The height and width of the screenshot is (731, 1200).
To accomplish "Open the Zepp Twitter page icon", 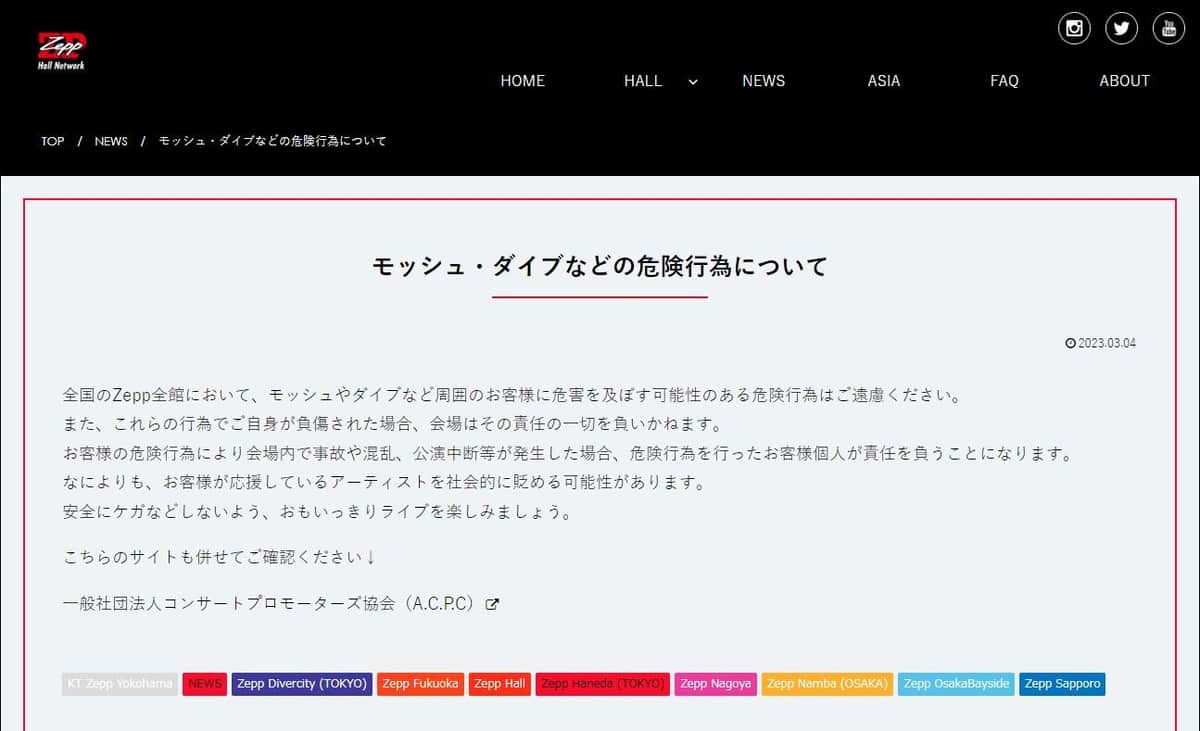I will [x=1121, y=28].
